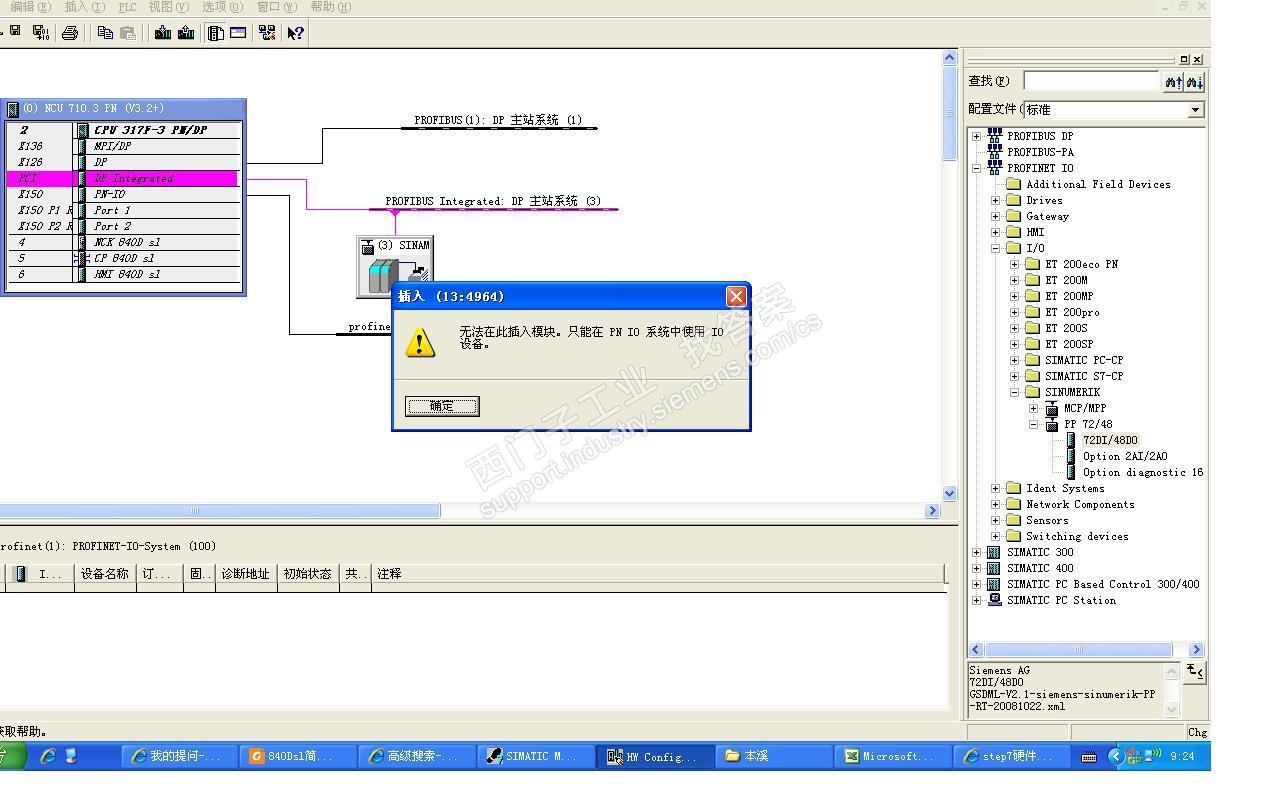This screenshot has width=1280, height=800.
Task: Select the DP Integrated rack row
Action: tap(122, 178)
